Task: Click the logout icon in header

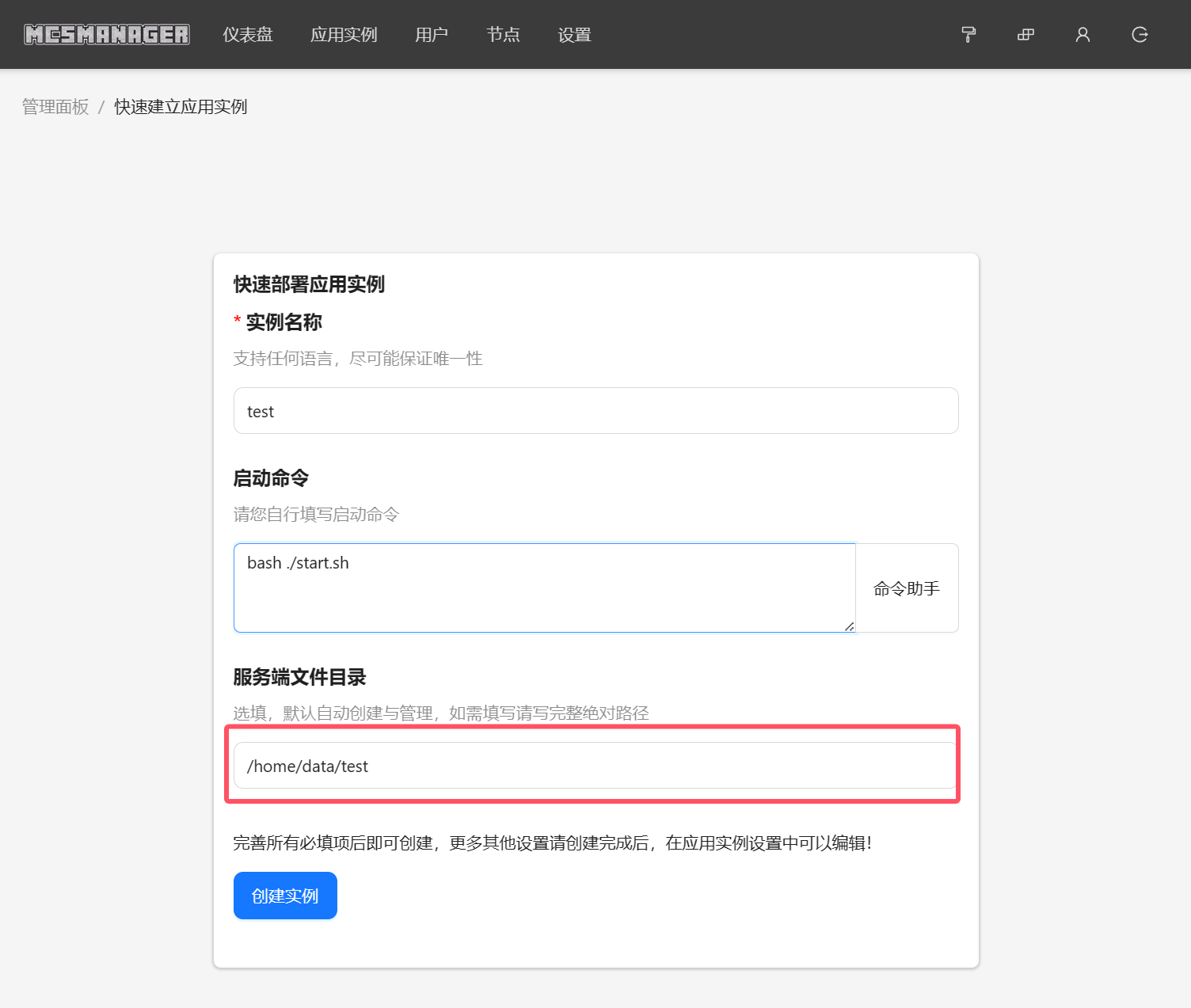Action: tap(1140, 34)
